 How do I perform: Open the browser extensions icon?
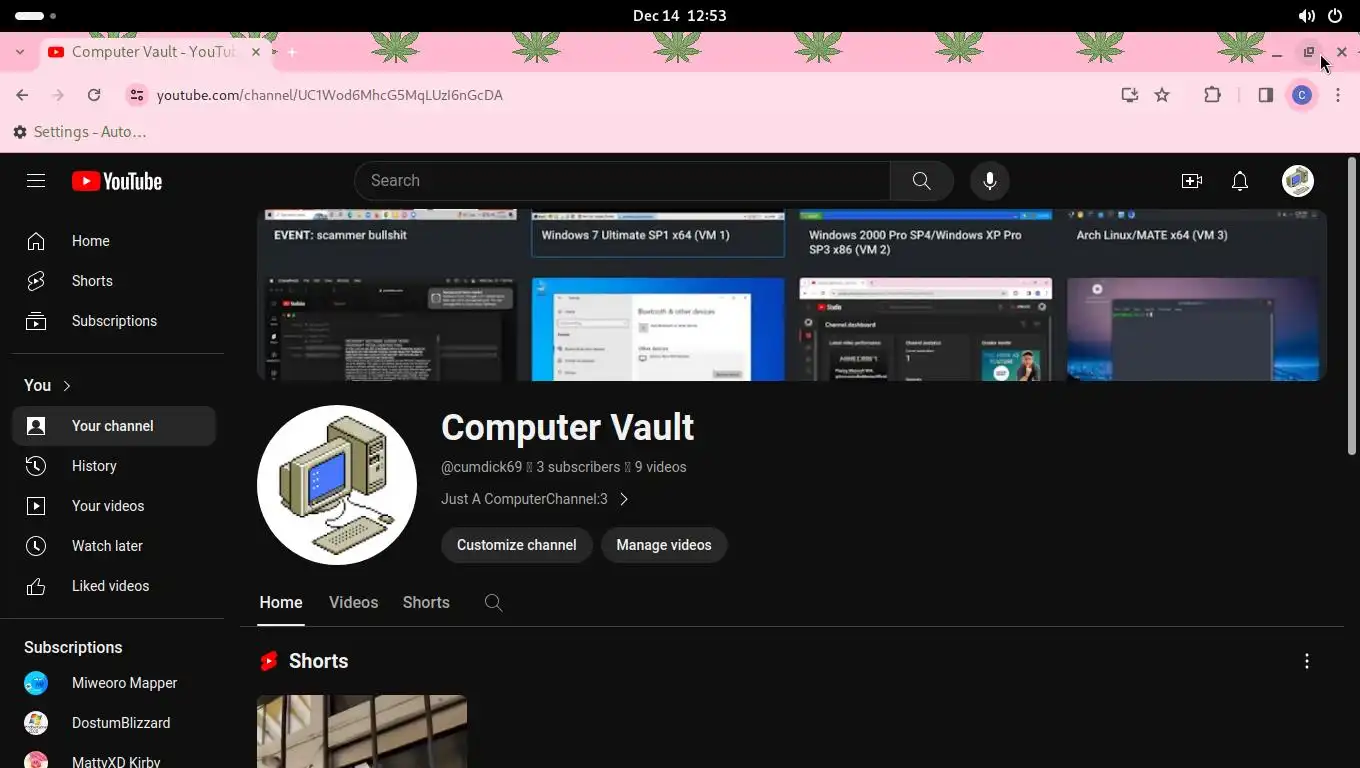click(x=1212, y=95)
